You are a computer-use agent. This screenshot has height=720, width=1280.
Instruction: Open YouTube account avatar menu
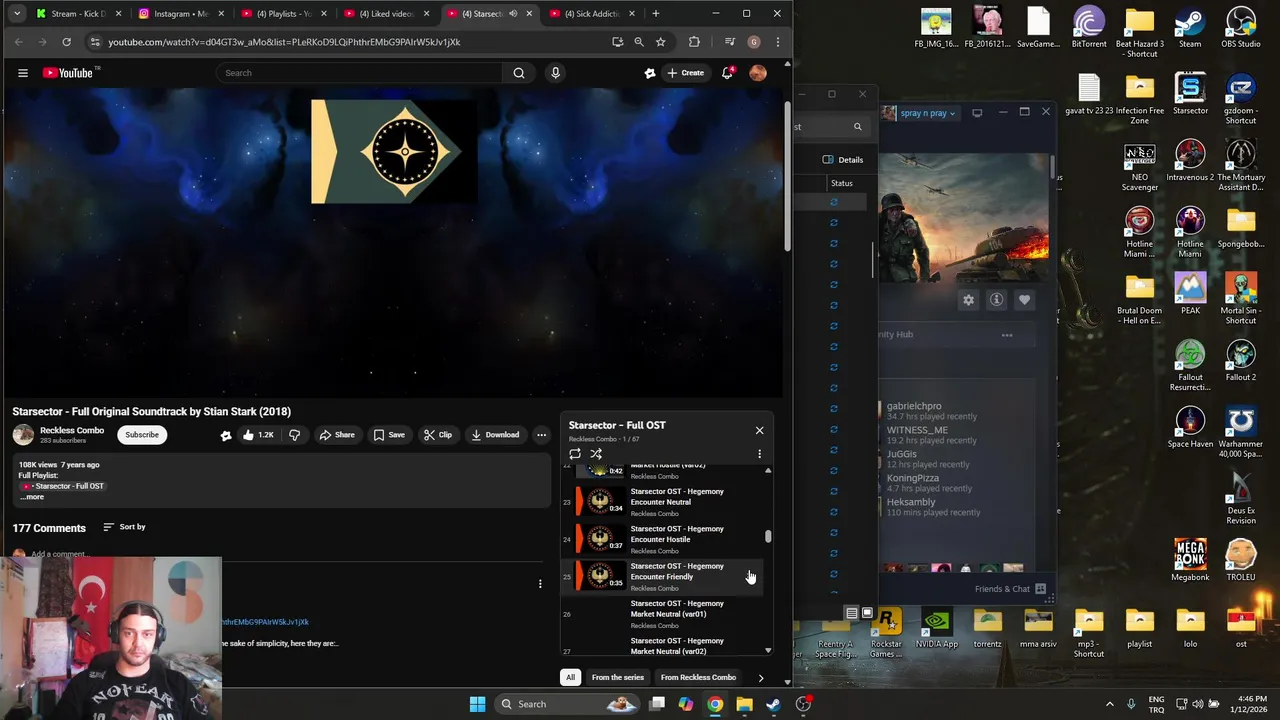[758, 73]
